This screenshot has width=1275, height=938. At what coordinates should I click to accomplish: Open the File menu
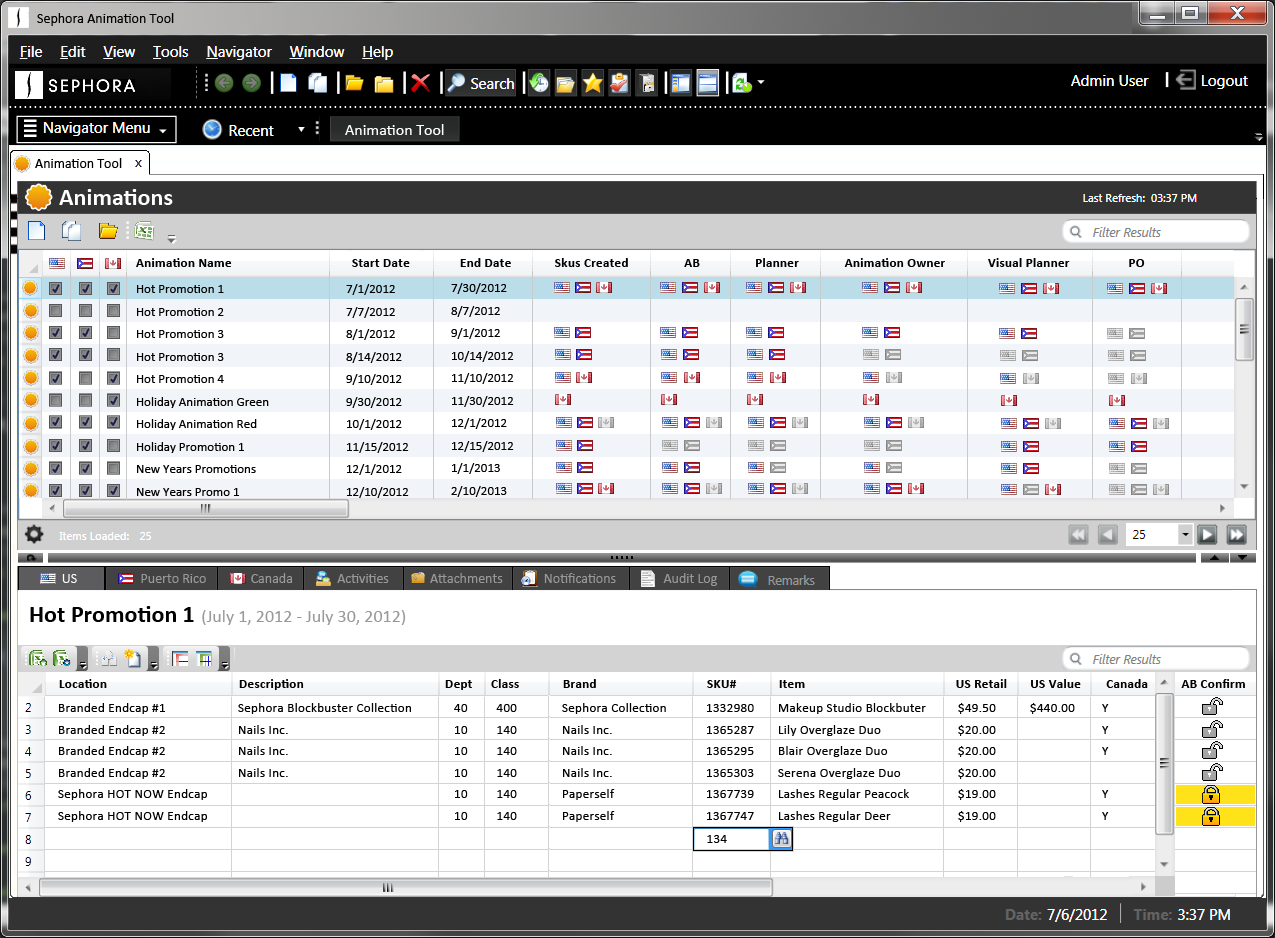point(31,52)
